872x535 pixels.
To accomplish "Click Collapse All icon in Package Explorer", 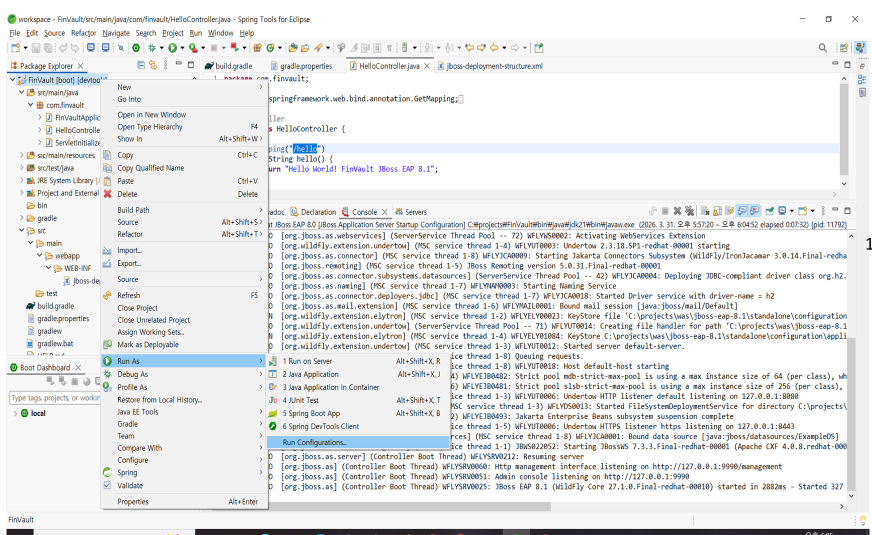I will [141, 65].
